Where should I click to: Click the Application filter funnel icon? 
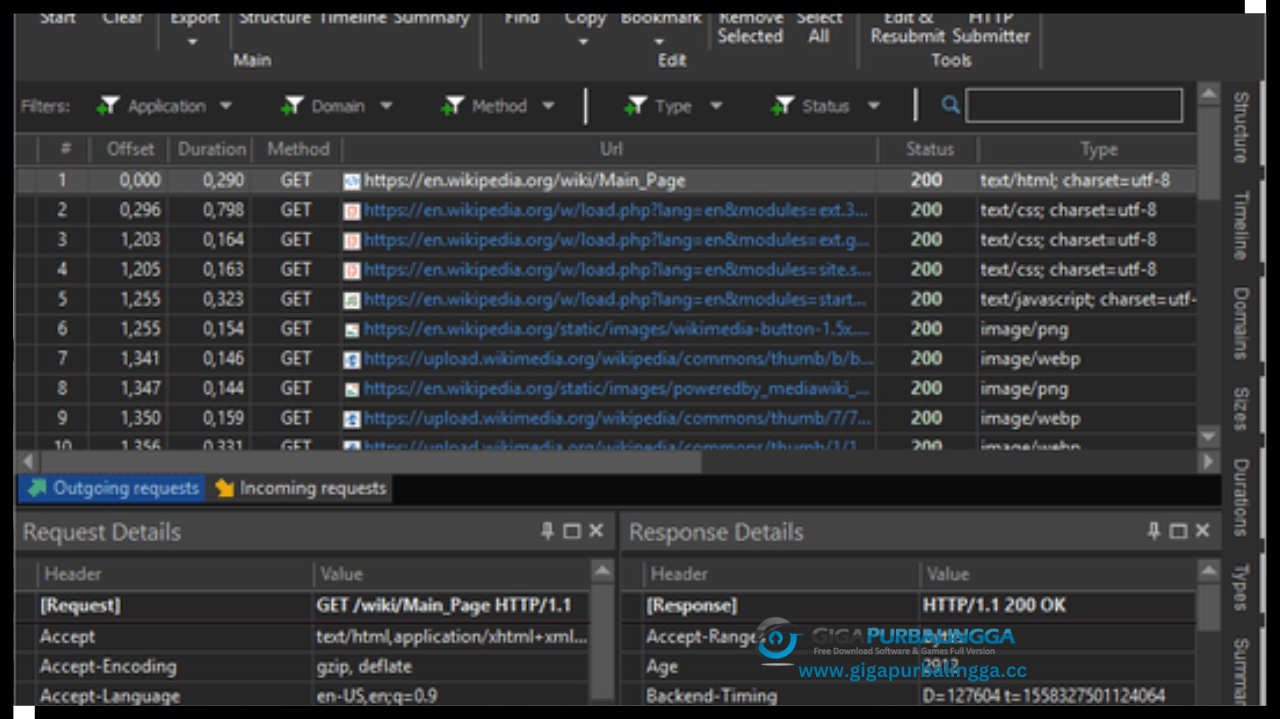coord(108,106)
